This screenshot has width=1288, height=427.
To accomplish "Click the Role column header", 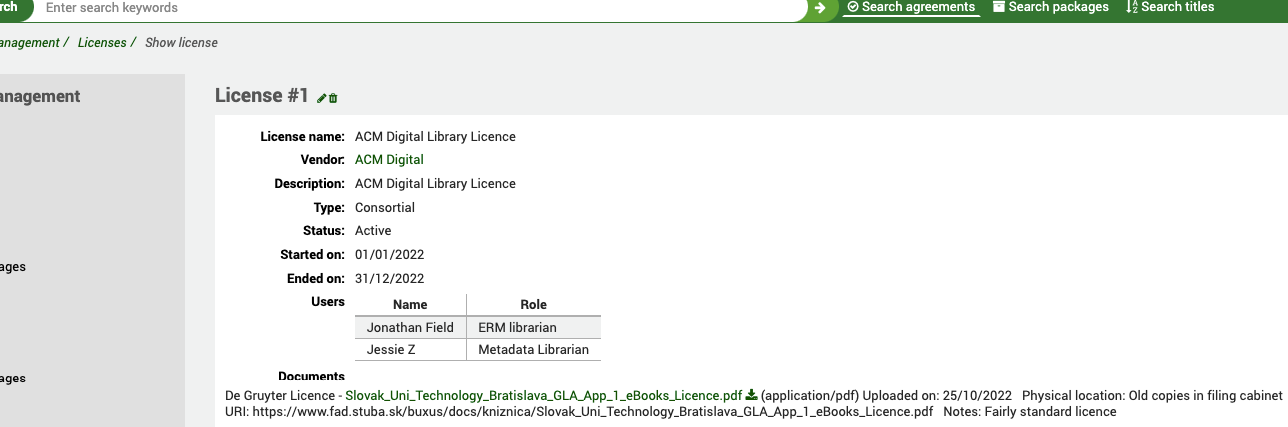I will 533,304.
